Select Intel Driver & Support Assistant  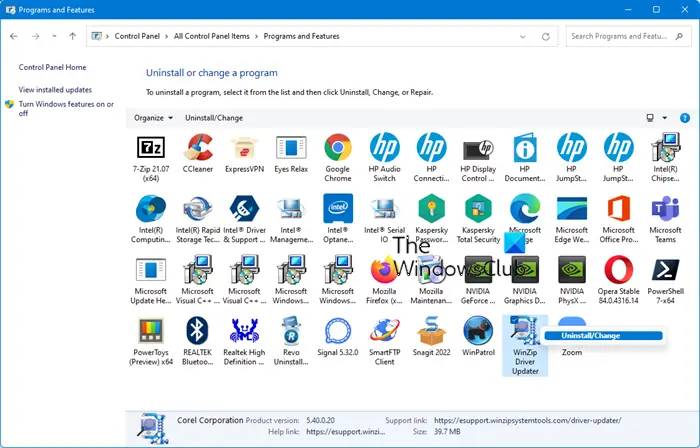pyautogui.click(x=244, y=219)
